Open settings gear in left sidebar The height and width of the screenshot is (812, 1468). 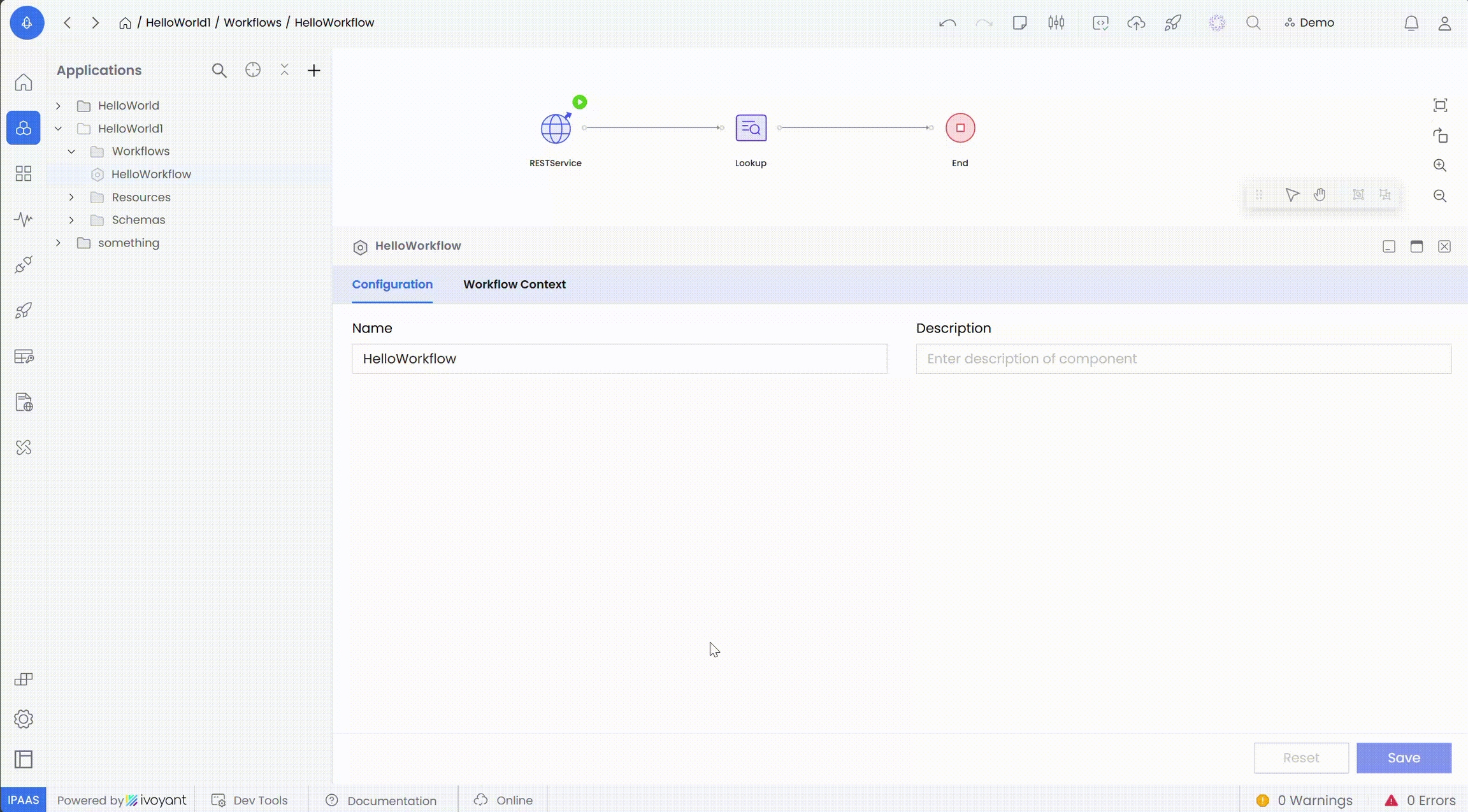[x=24, y=719]
